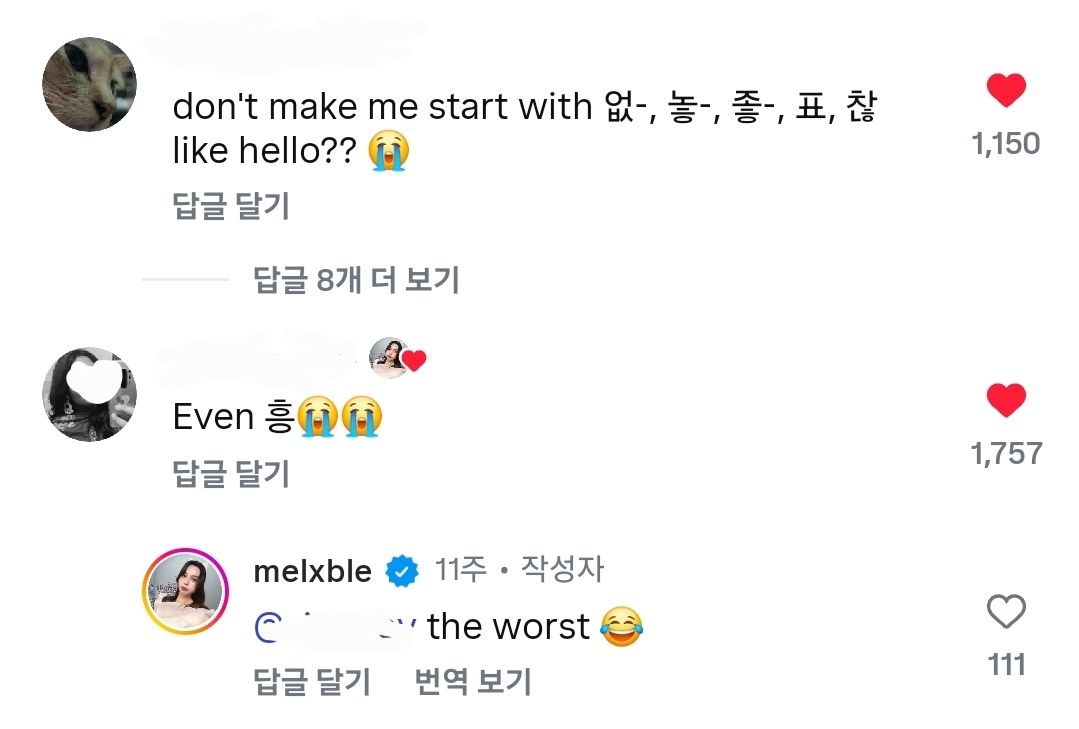The image size is (1079, 729).
Task: Click '답글 달기' under the first comment
Action: [231, 206]
